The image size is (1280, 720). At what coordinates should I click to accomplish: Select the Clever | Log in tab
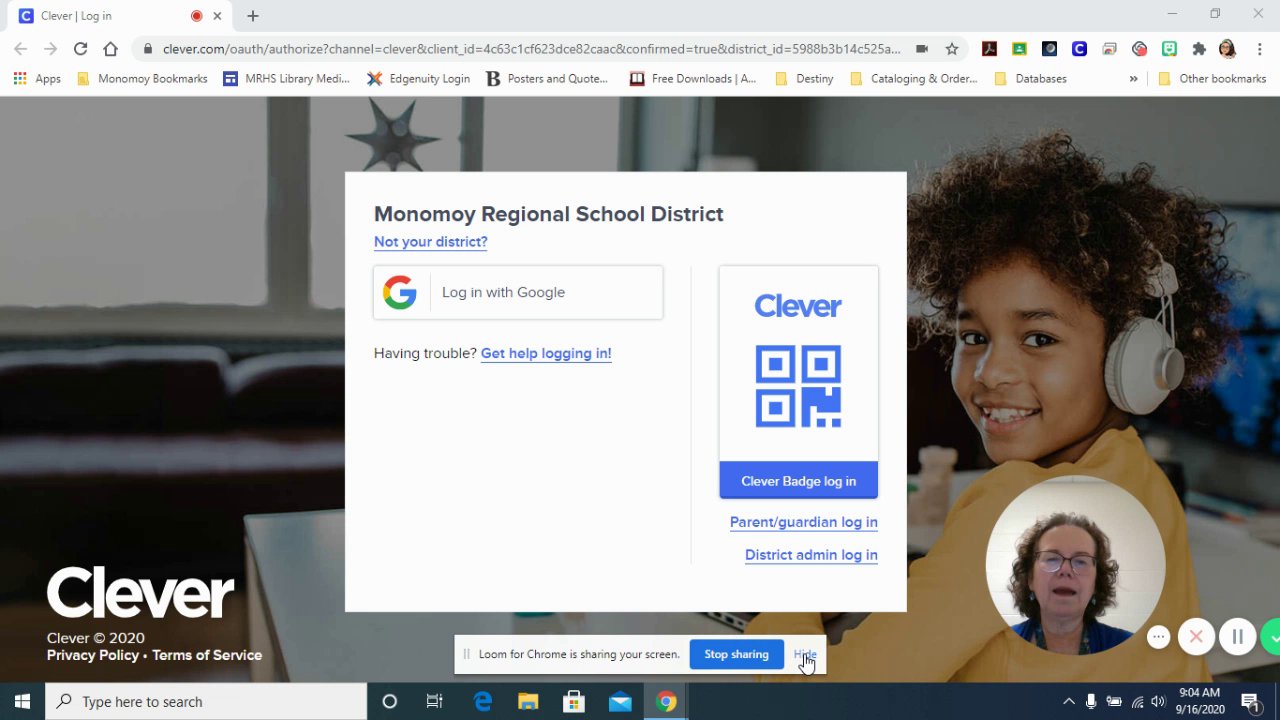click(120, 16)
